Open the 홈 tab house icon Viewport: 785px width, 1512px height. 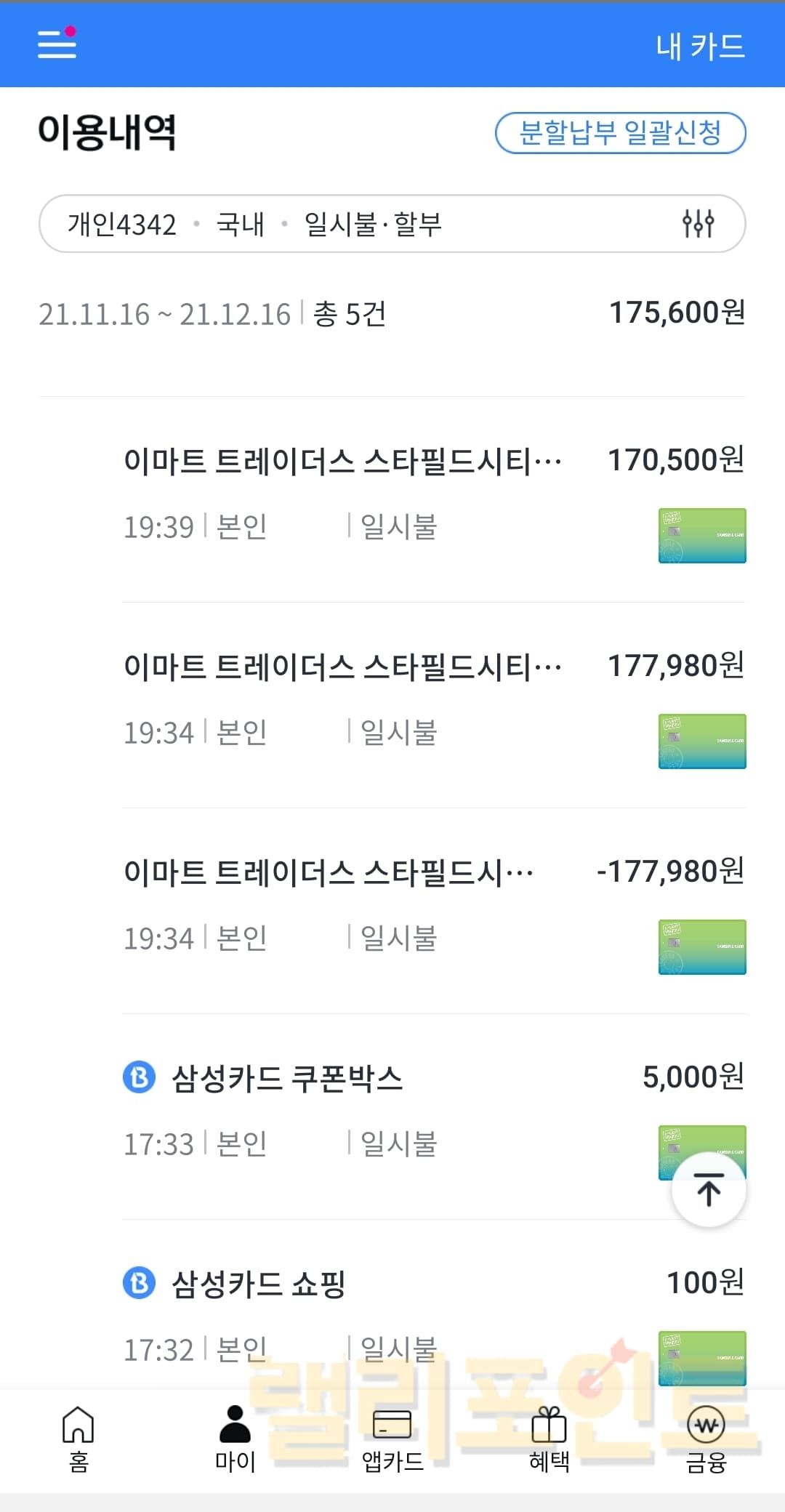pyautogui.click(x=78, y=1425)
